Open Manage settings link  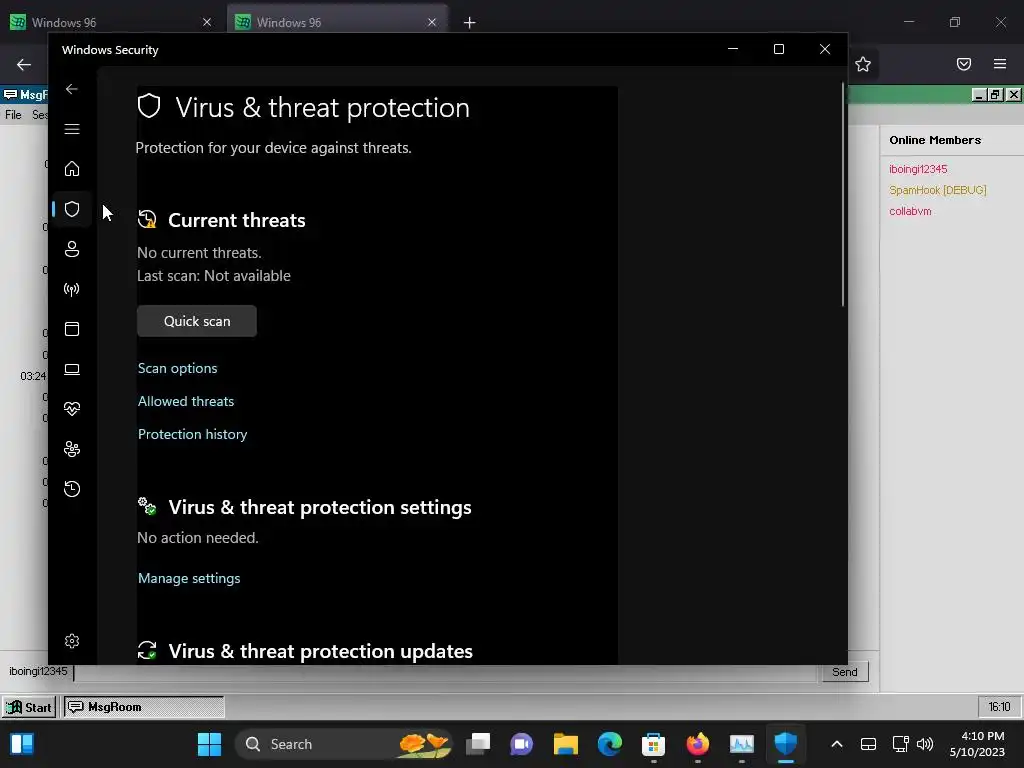[189, 578]
